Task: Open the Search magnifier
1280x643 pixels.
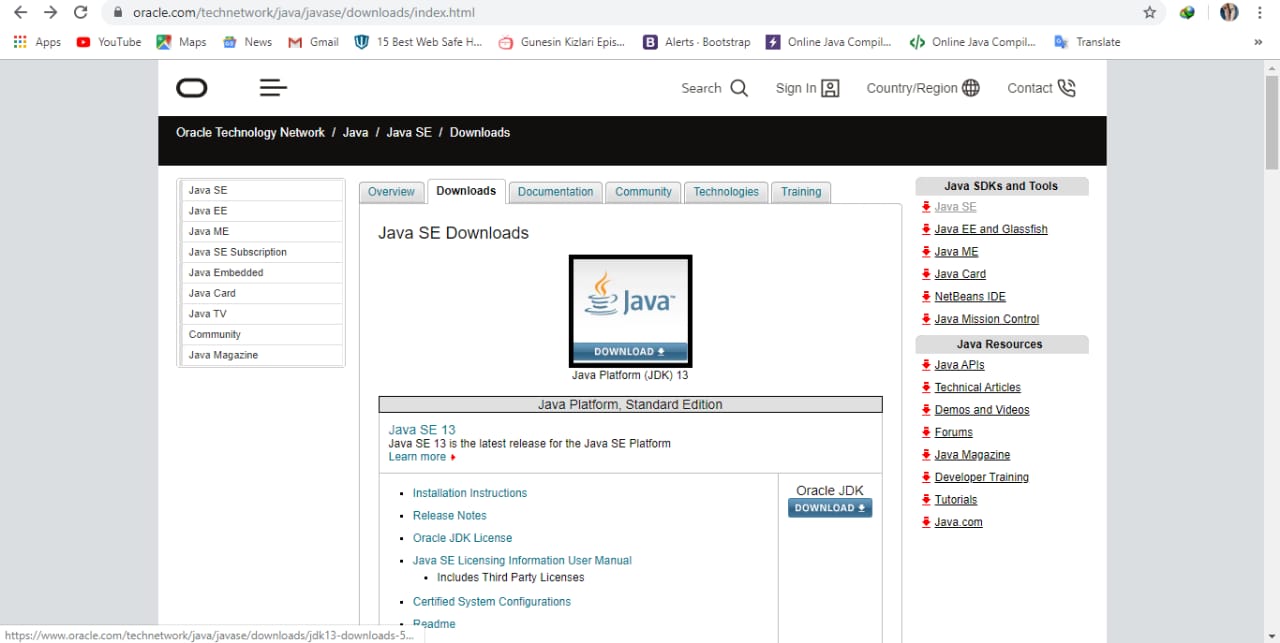Action: click(x=741, y=88)
